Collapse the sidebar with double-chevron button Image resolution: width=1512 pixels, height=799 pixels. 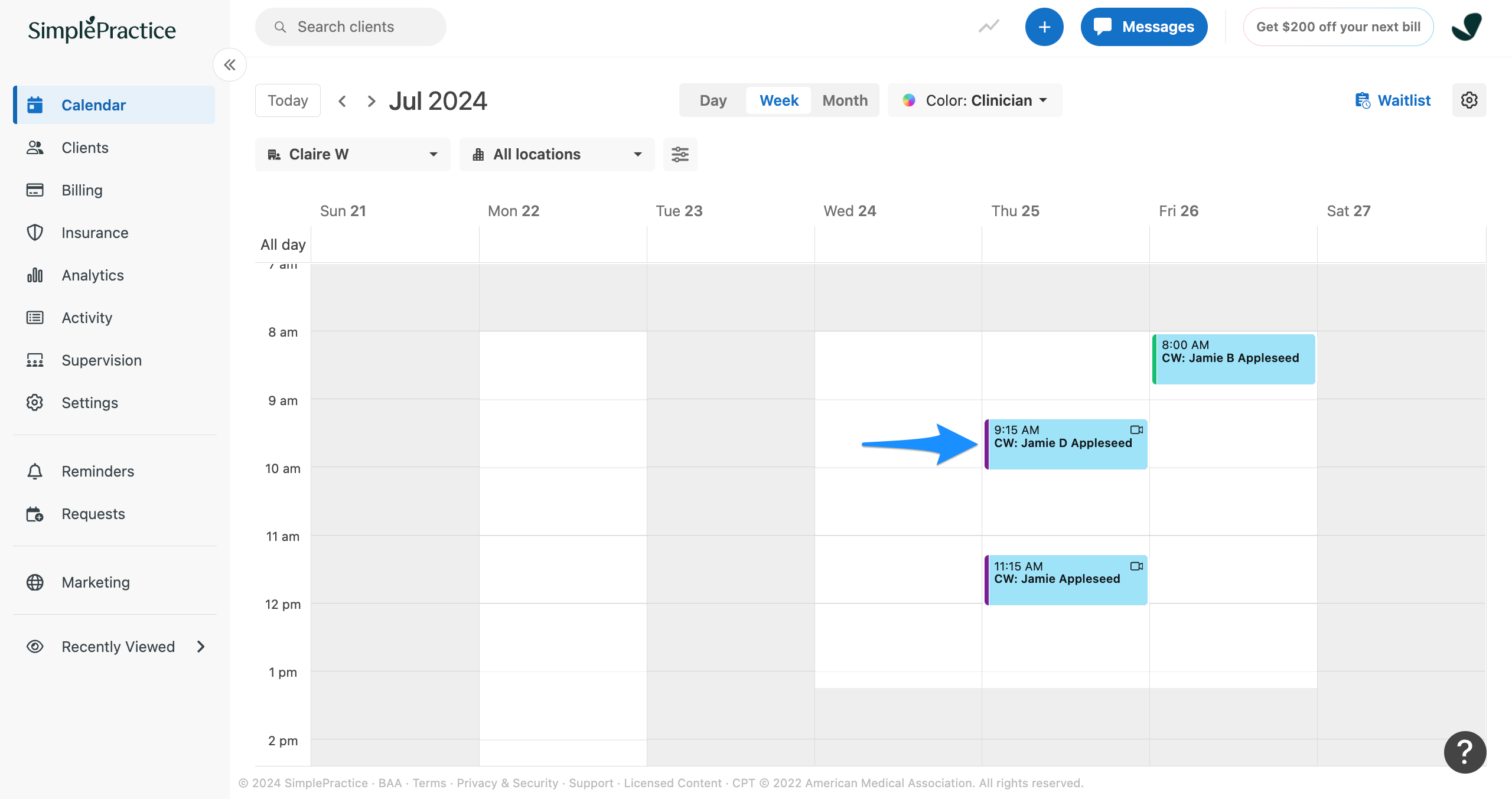pyautogui.click(x=230, y=65)
